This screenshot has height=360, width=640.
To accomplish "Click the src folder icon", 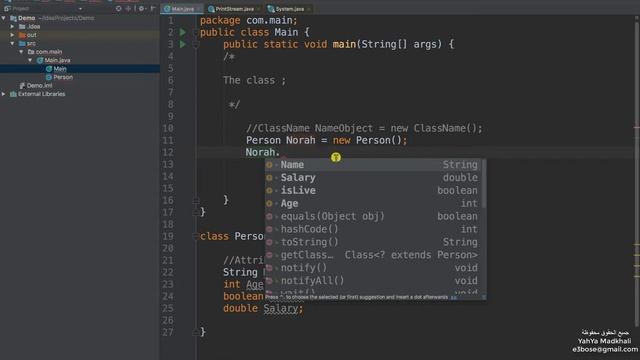I will [22, 43].
